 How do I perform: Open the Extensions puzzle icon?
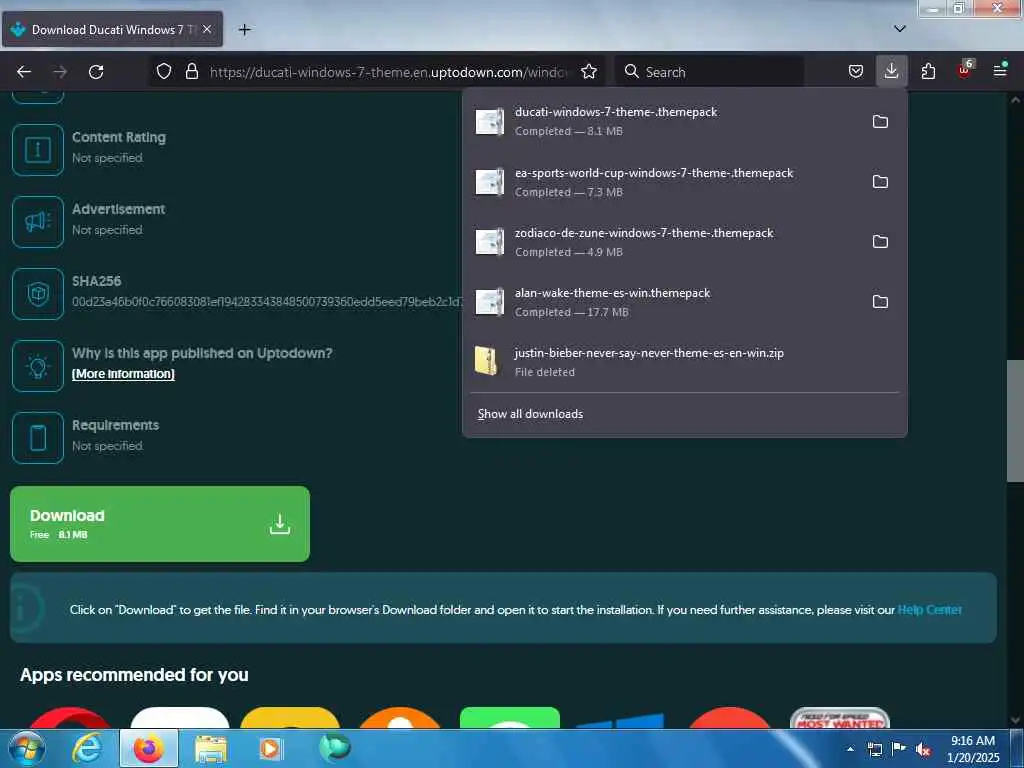[x=928, y=71]
